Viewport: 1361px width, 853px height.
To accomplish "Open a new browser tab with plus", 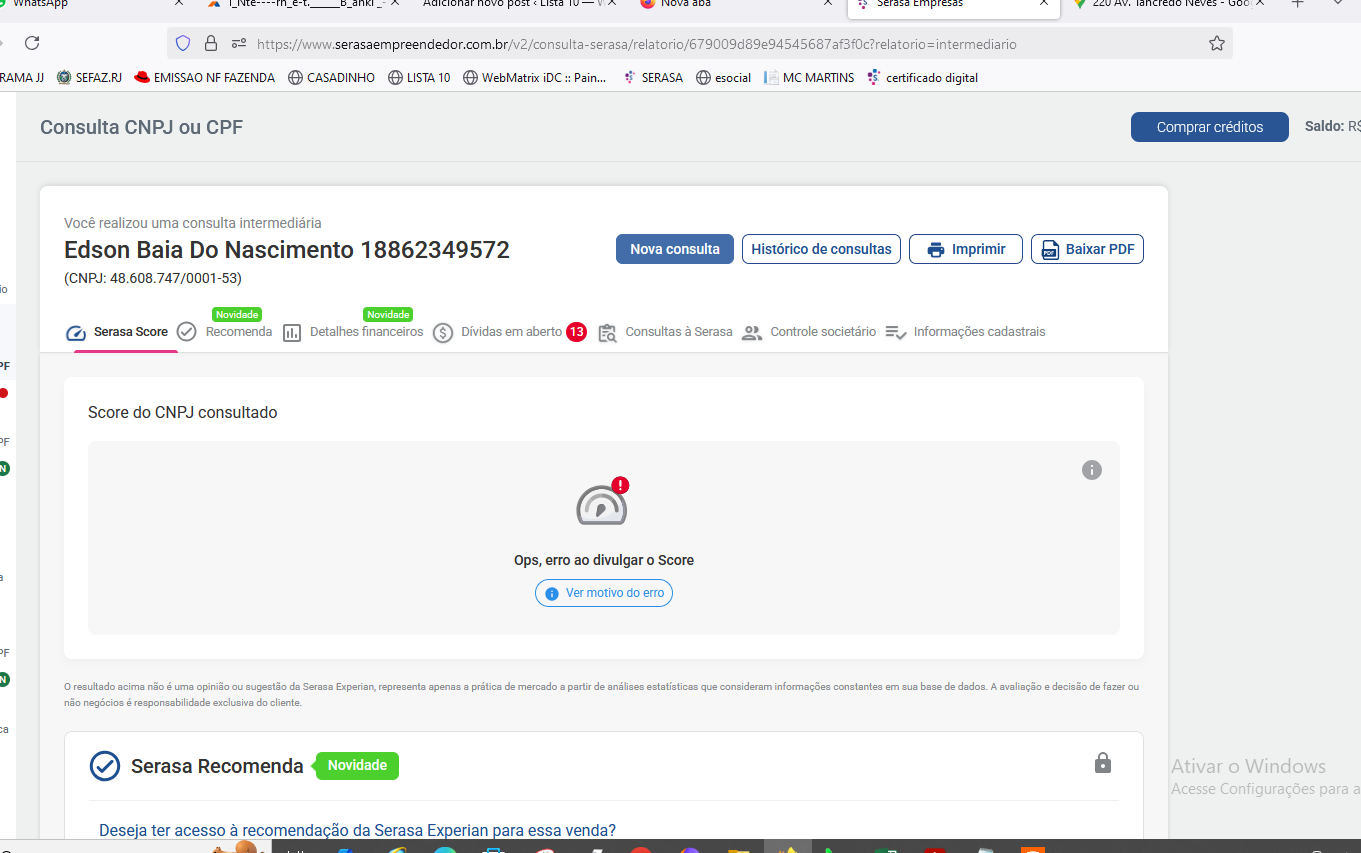I will click(x=1298, y=4).
